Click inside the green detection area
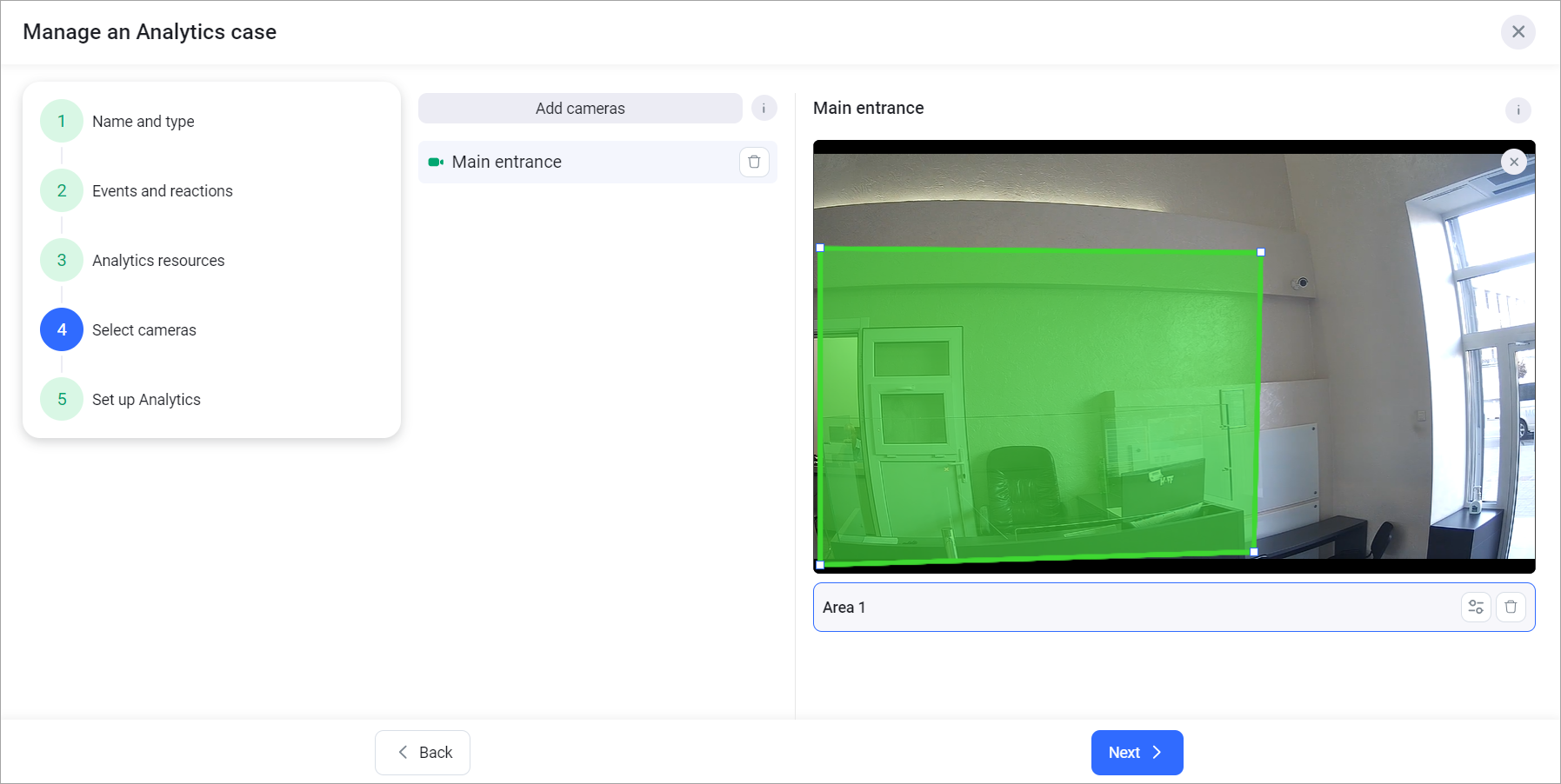The height and width of the screenshot is (784, 1561). coord(1039,404)
